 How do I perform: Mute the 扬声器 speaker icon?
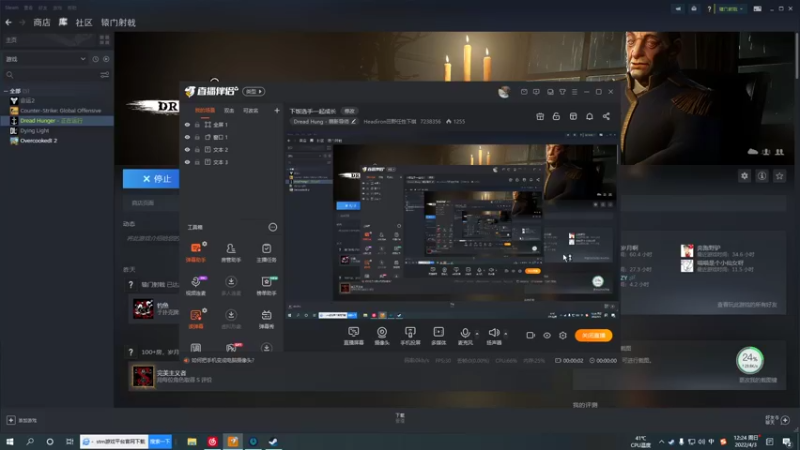[493, 333]
